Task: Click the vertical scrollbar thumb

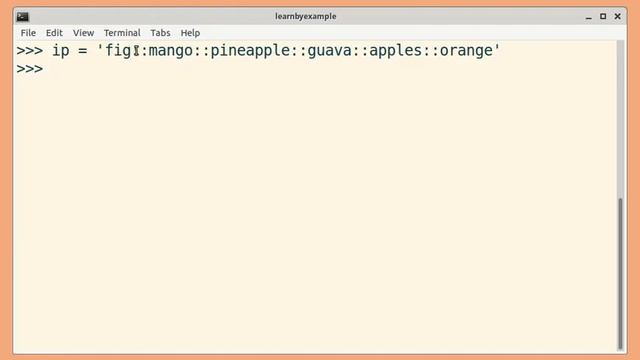Action: (620, 273)
